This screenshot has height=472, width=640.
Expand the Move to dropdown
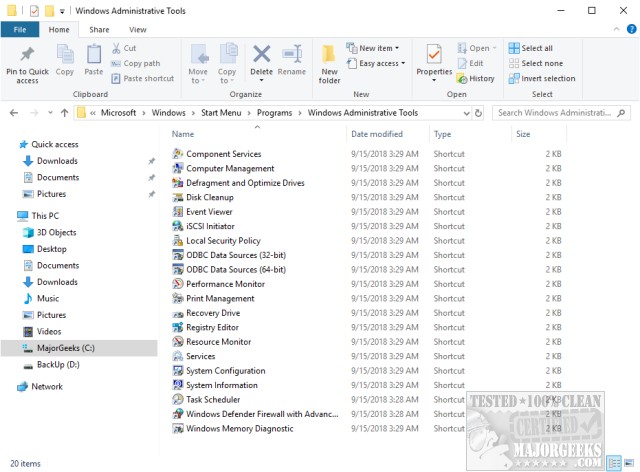[203, 81]
